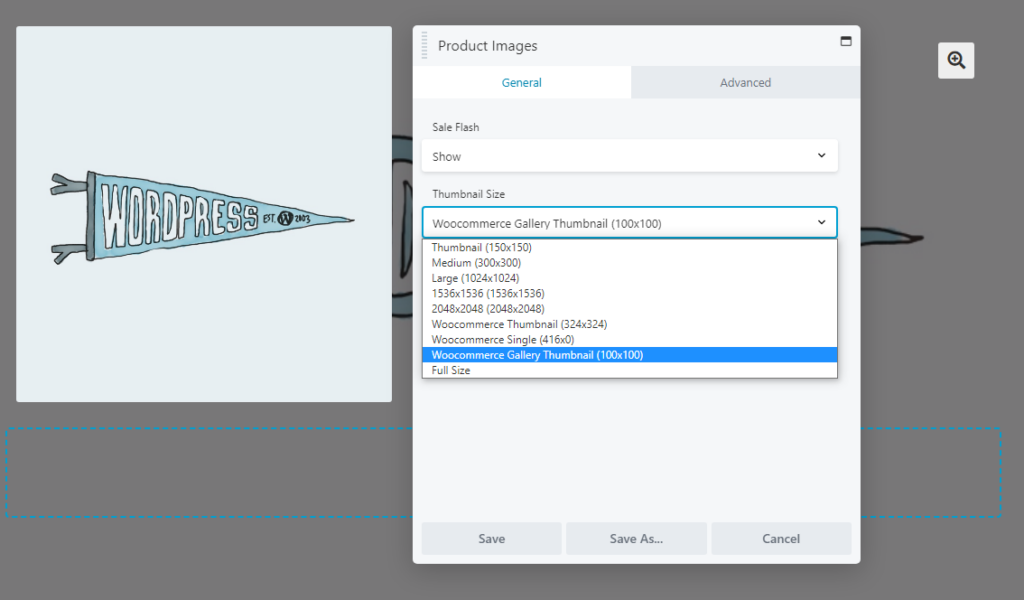This screenshot has height=600, width=1024.
Task: Click the drag handle beside Product Images title
Action: 424,45
